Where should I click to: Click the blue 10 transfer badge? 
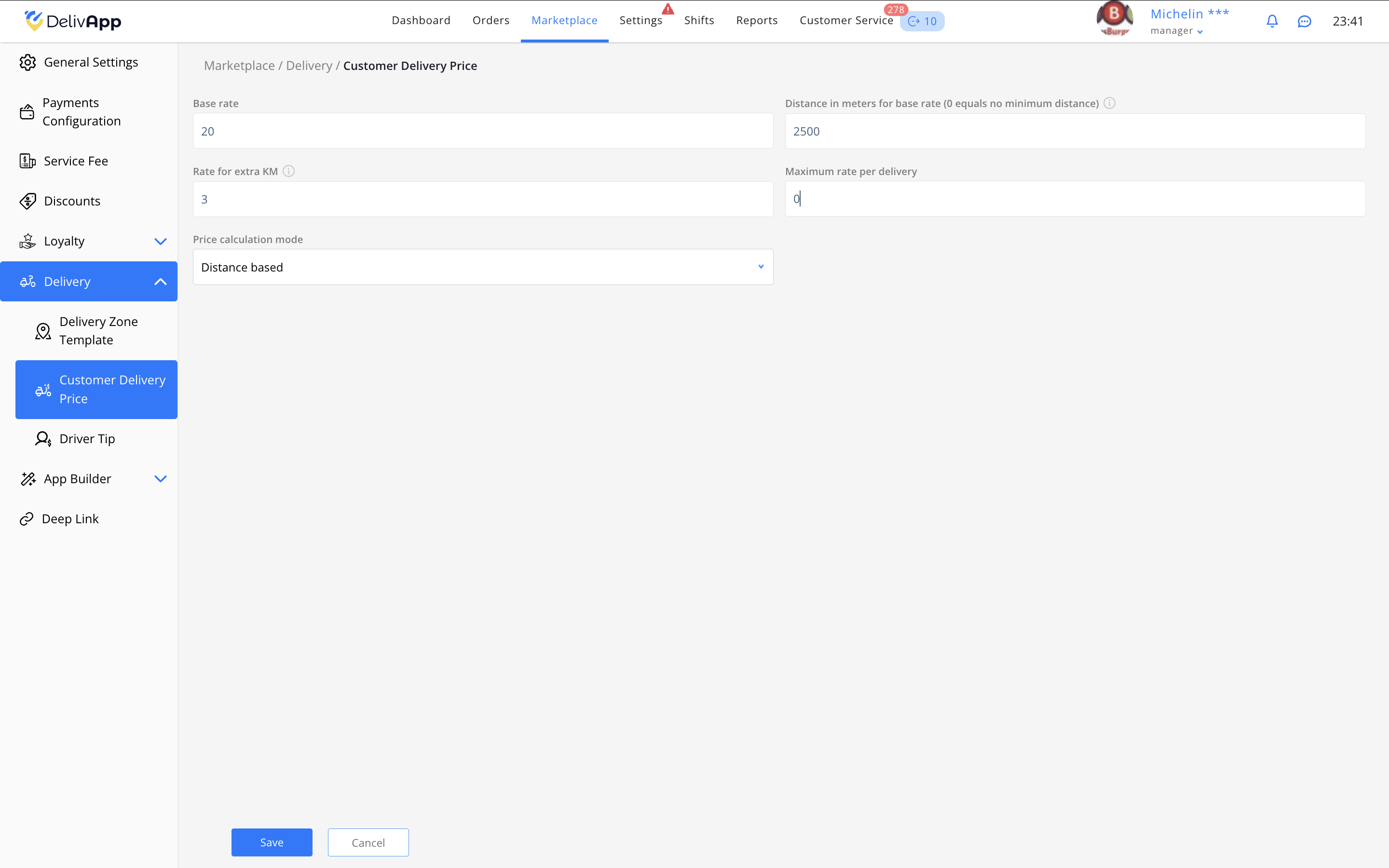point(922,21)
